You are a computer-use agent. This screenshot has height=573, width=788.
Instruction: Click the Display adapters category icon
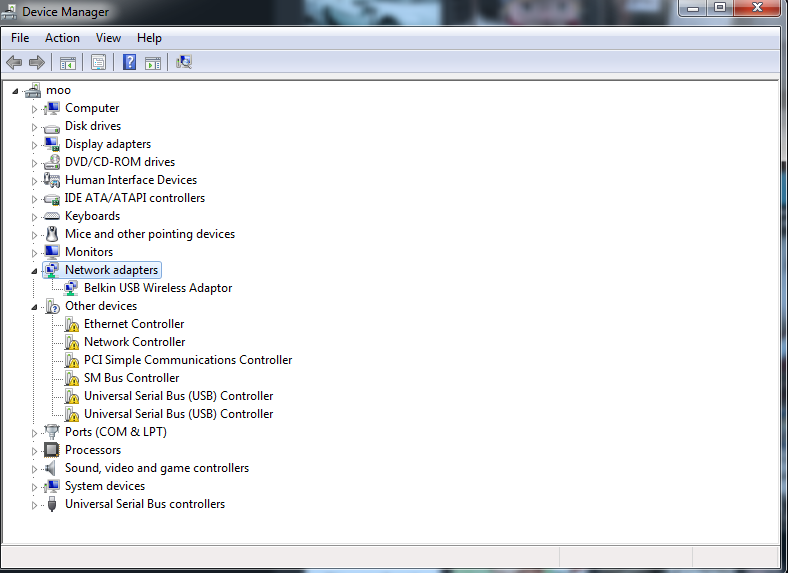[52, 144]
